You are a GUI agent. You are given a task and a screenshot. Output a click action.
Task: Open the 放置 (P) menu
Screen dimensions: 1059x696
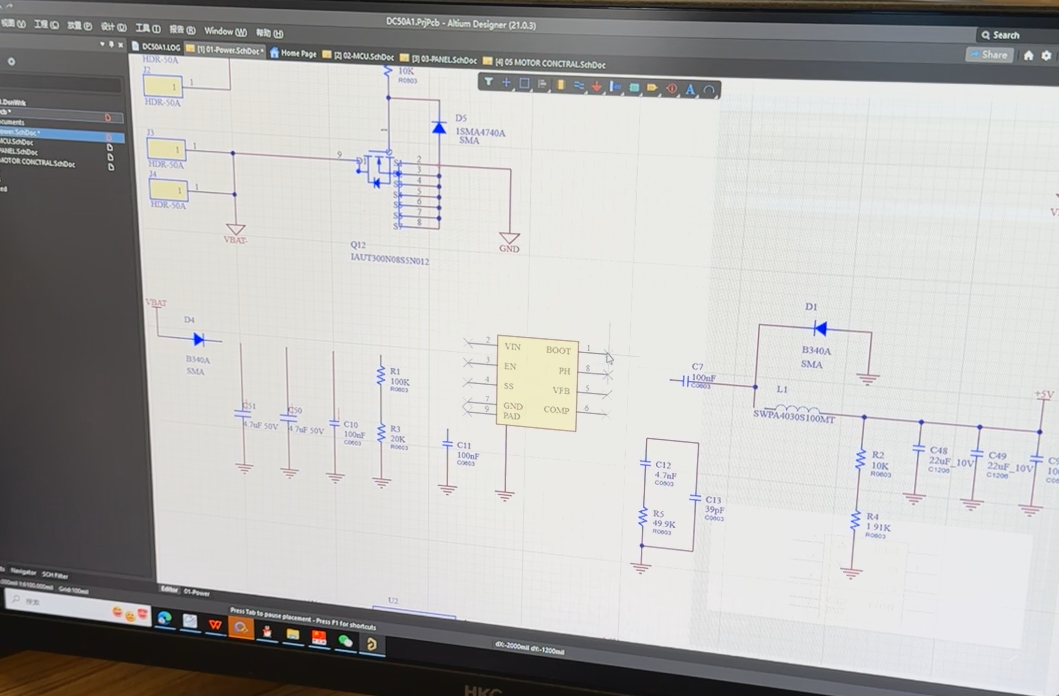coord(80,26)
